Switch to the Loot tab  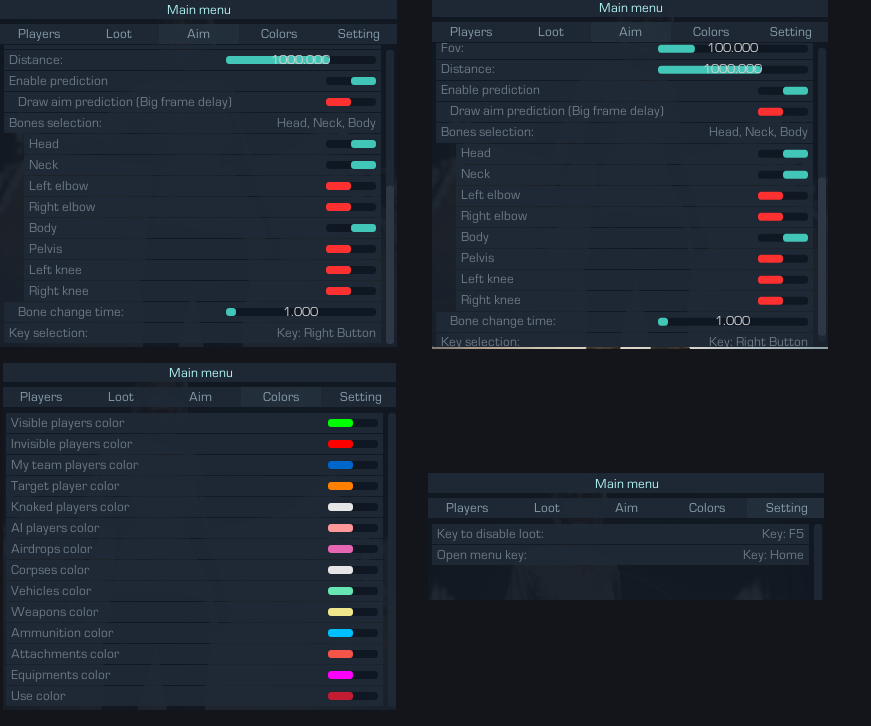[118, 33]
